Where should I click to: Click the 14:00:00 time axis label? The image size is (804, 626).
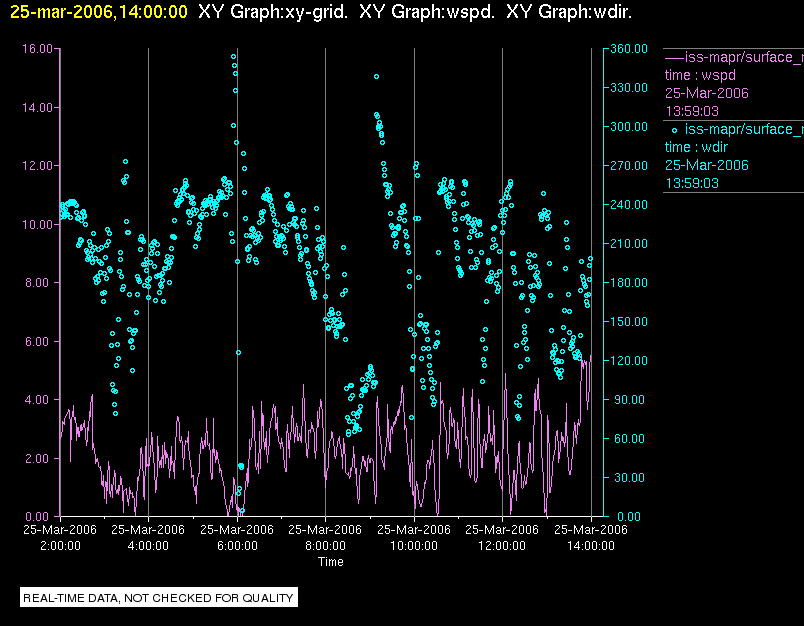(x=591, y=546)
